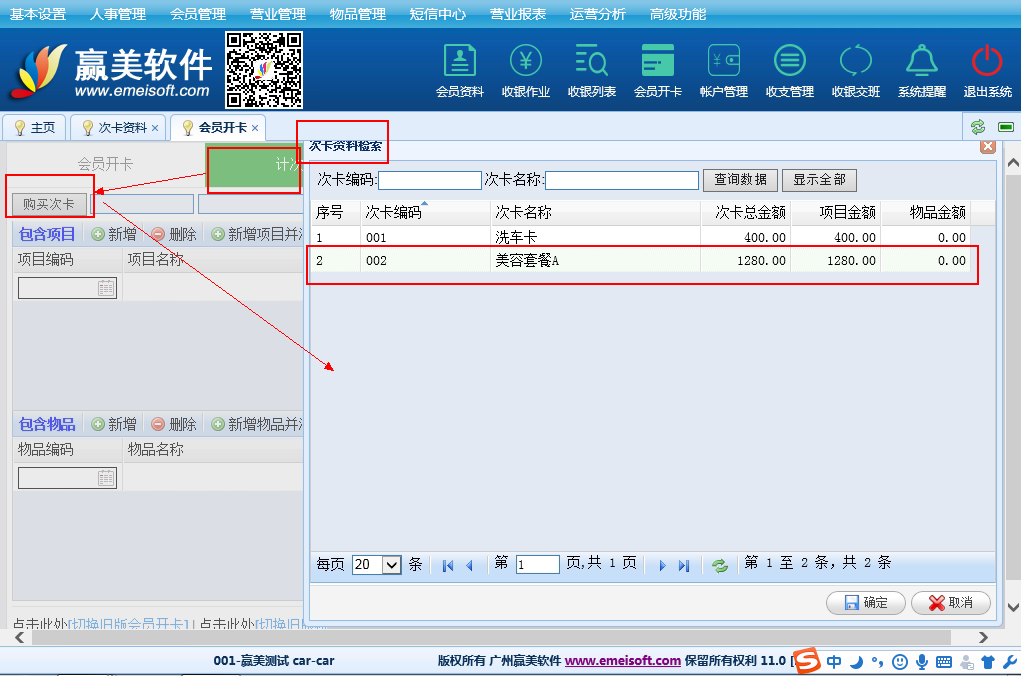Screen dimensions: 1021x676
Task: Click the 次卡名称 search input field
Action: pos(621,180)
